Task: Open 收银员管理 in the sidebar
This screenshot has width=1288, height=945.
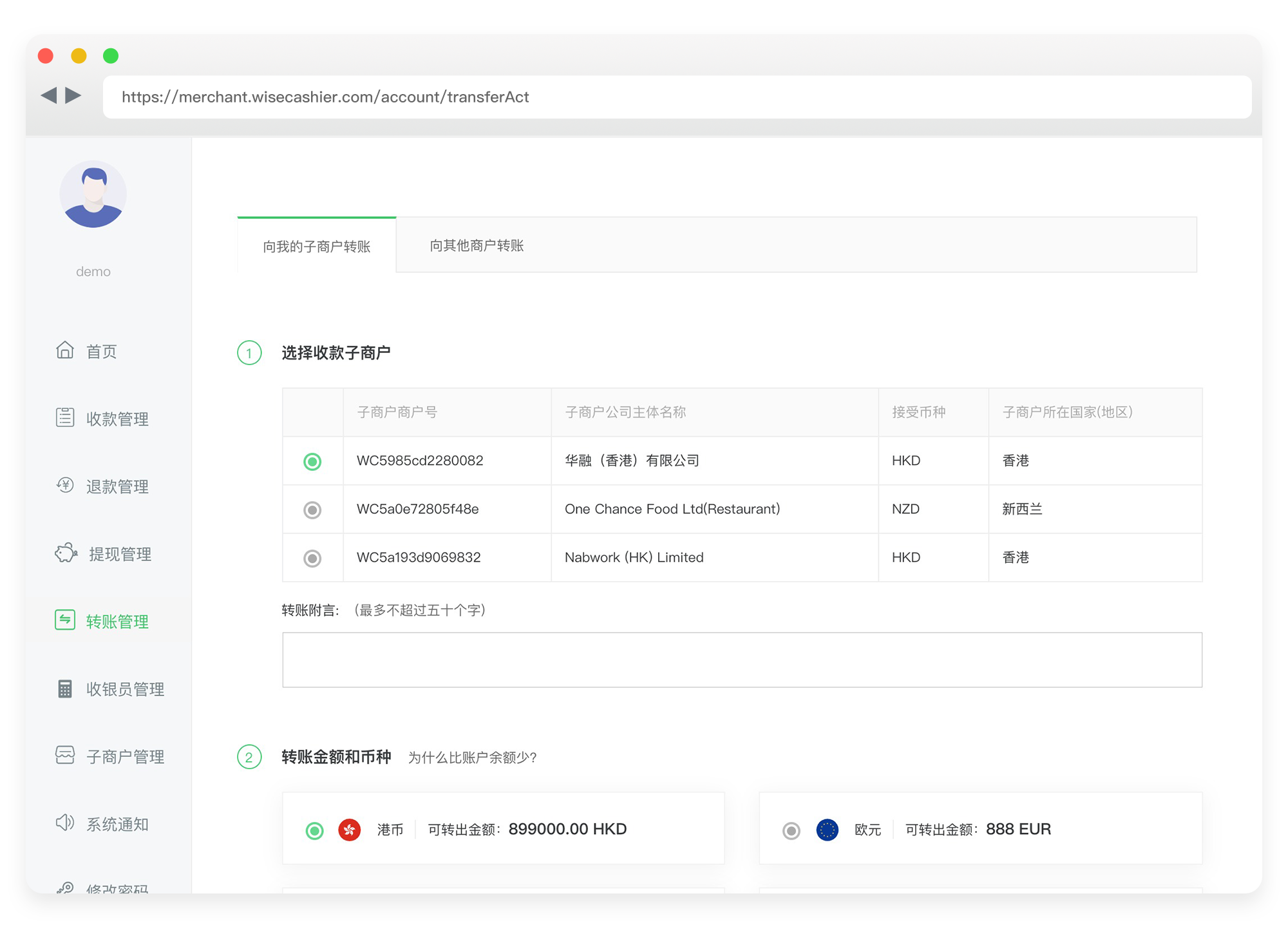Action: pos(125,689)
